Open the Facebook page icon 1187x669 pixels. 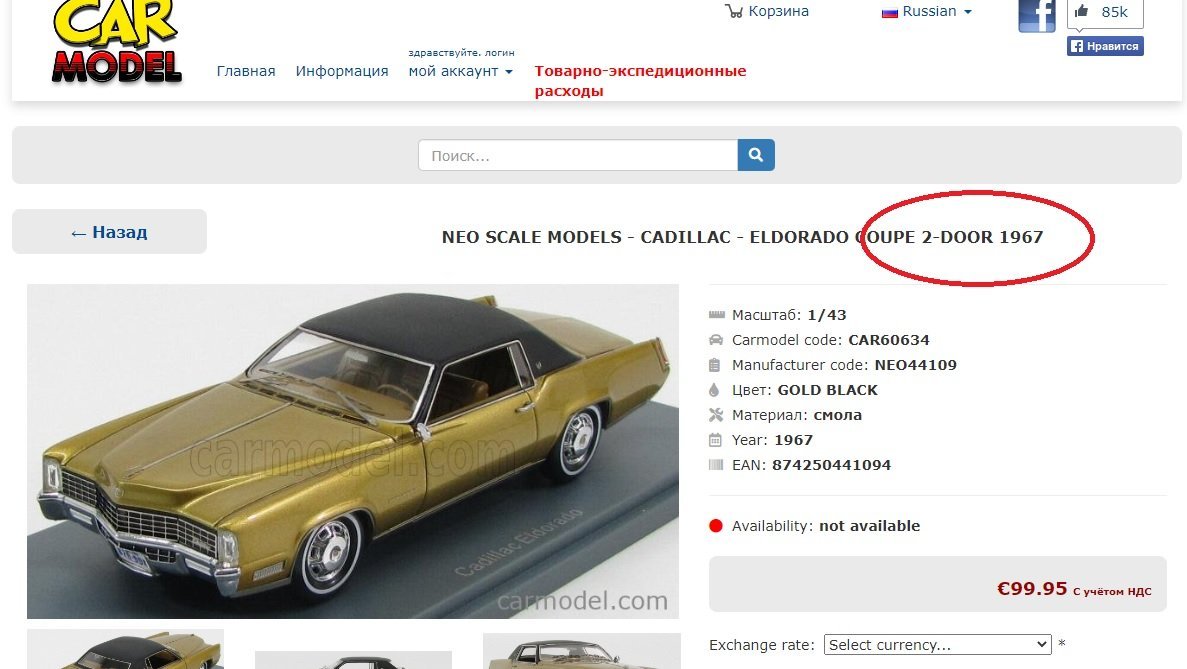coord(1037,16)
